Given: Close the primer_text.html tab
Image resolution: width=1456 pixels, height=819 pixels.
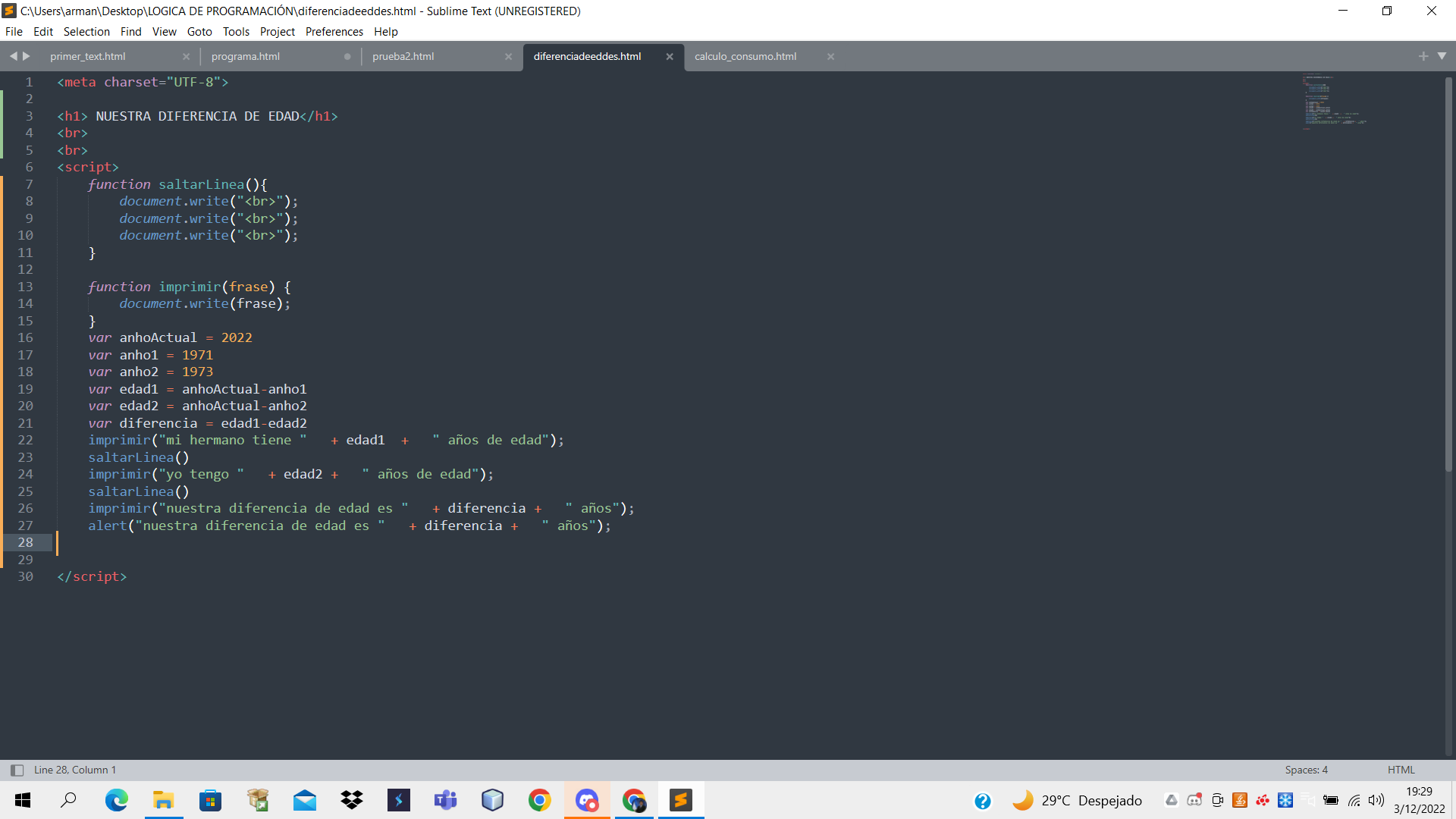Looking at the screenshot, I should [x=186, y=56].
